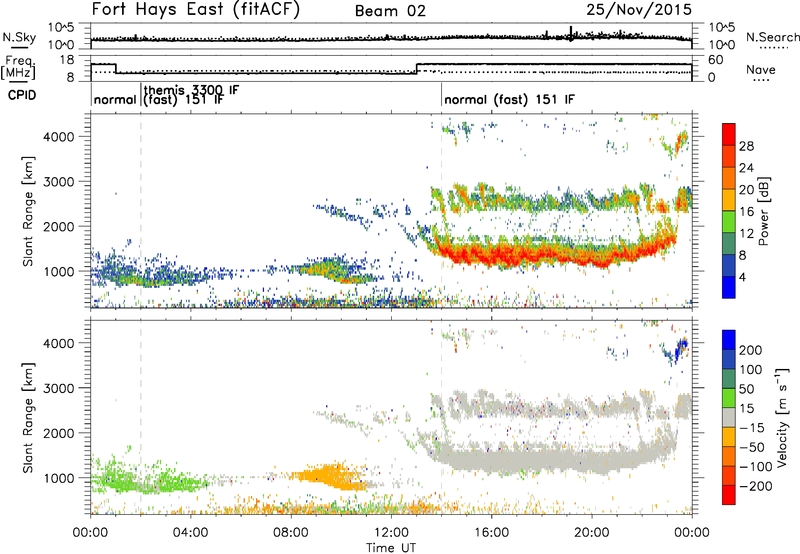Screen dimensions: 800x554
Task: Click the '1000' tick of the velocity panel
Action: click(x=58, y=478)
